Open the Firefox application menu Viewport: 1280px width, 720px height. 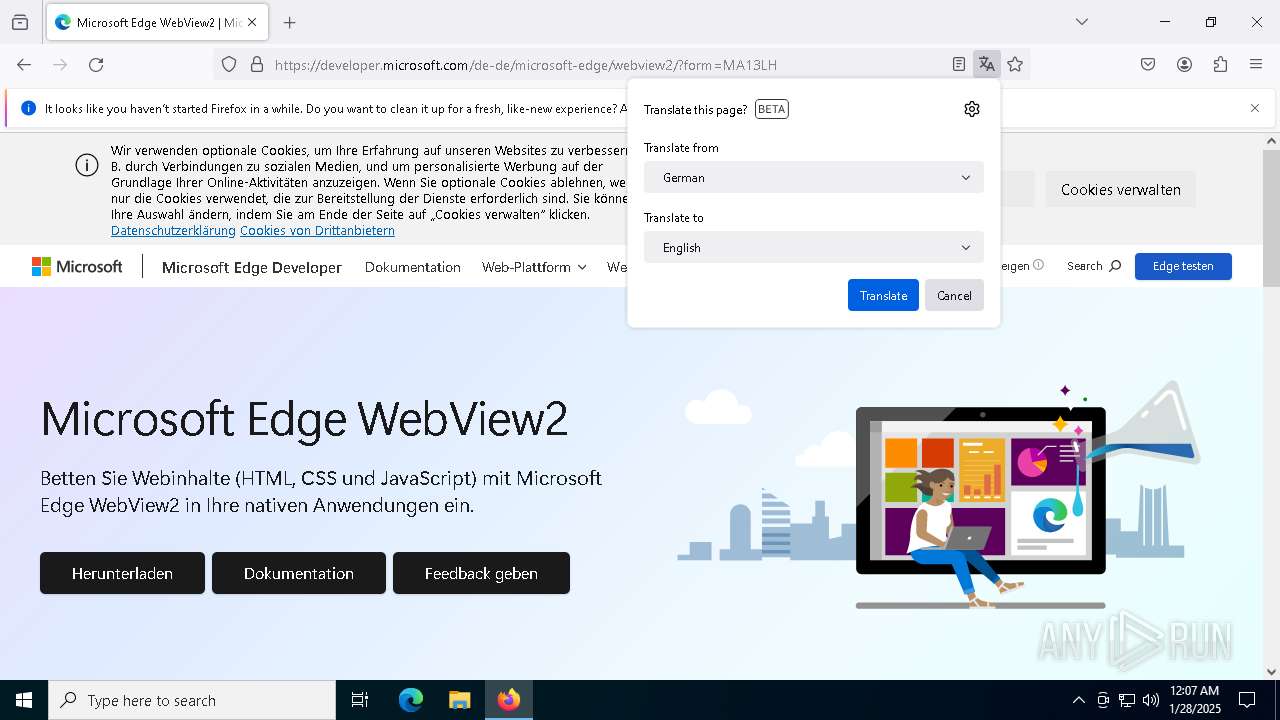(x=1256, y=64)
